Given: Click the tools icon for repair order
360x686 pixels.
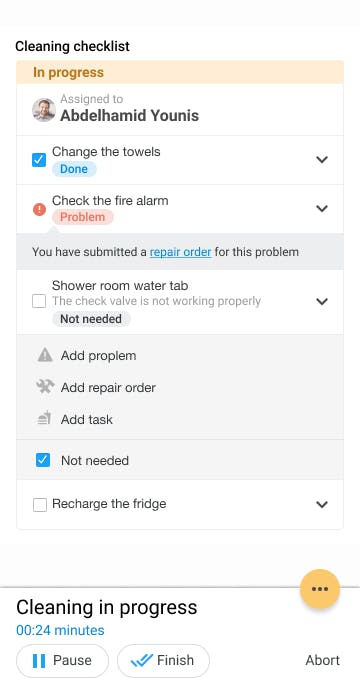Looking at the screenshot, I should (45, 387).
